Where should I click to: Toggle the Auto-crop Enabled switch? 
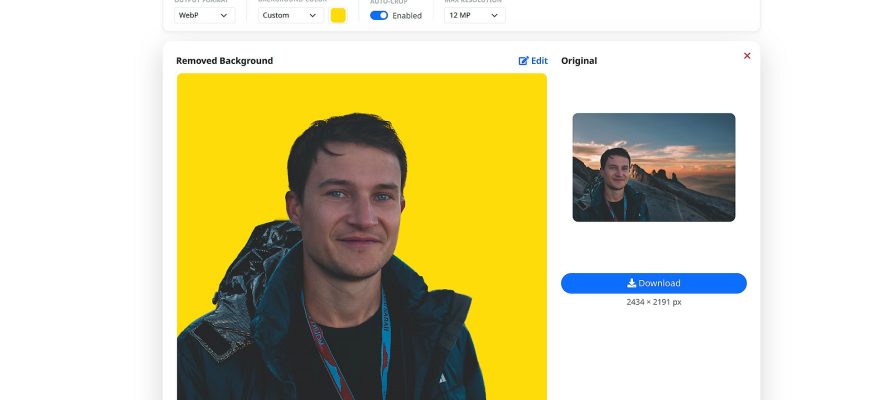[x=379, y=16]
